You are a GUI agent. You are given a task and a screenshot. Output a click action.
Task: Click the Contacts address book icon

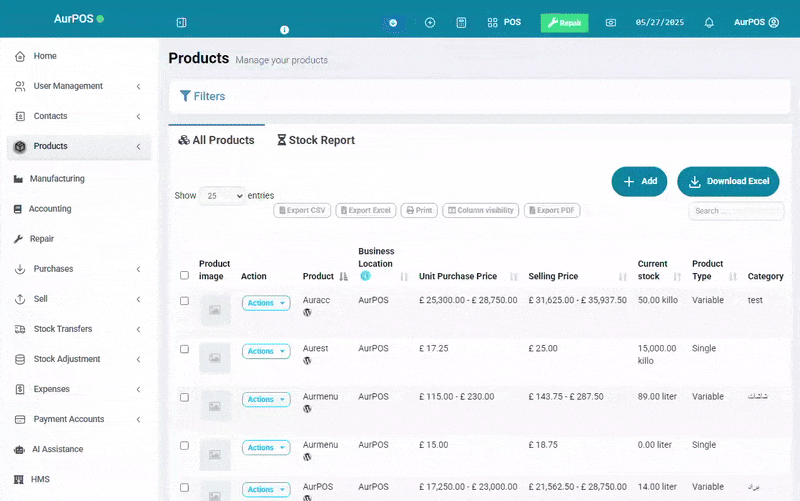pyautogui.click(x=20, y=116)
